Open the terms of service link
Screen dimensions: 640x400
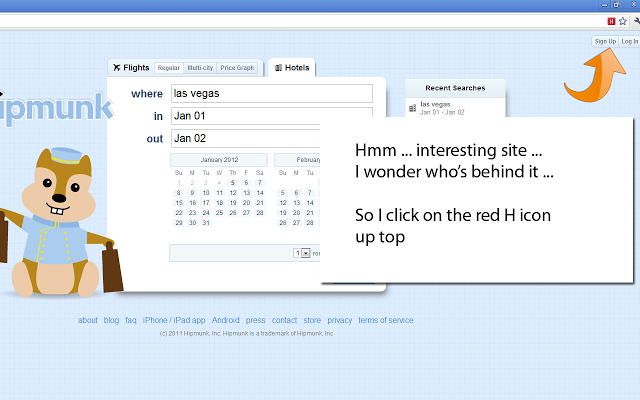coord(386,320)
